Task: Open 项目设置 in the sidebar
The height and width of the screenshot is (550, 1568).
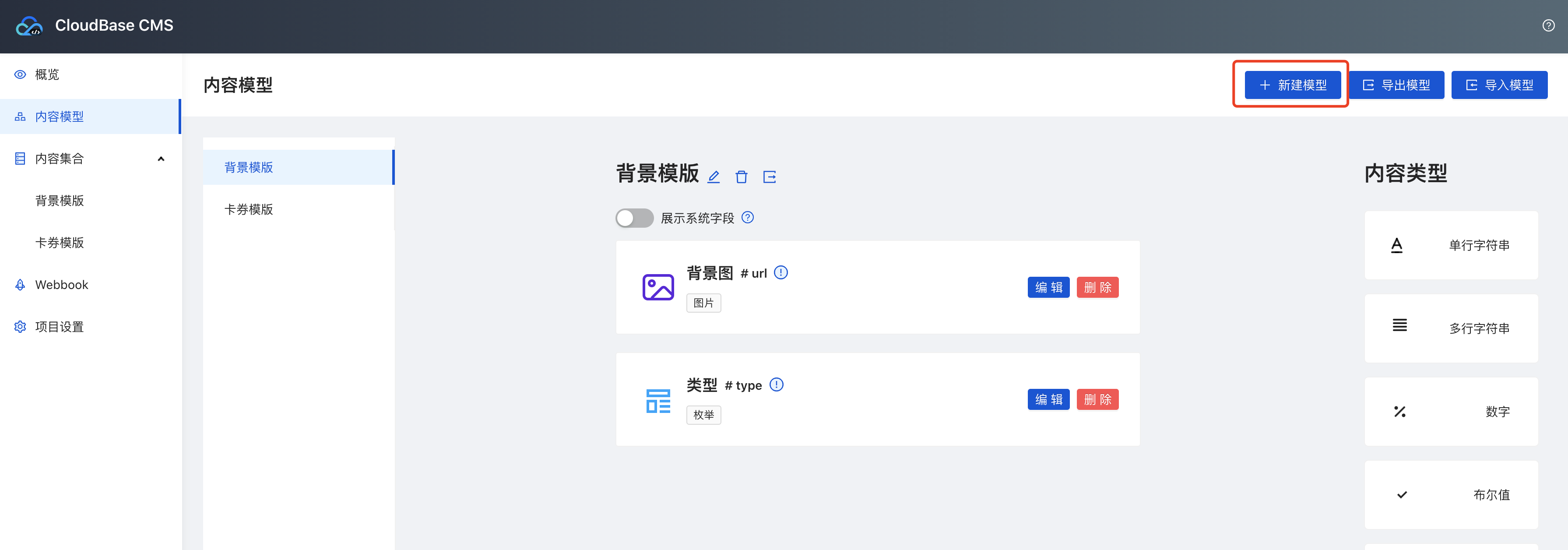Action: 59,327
